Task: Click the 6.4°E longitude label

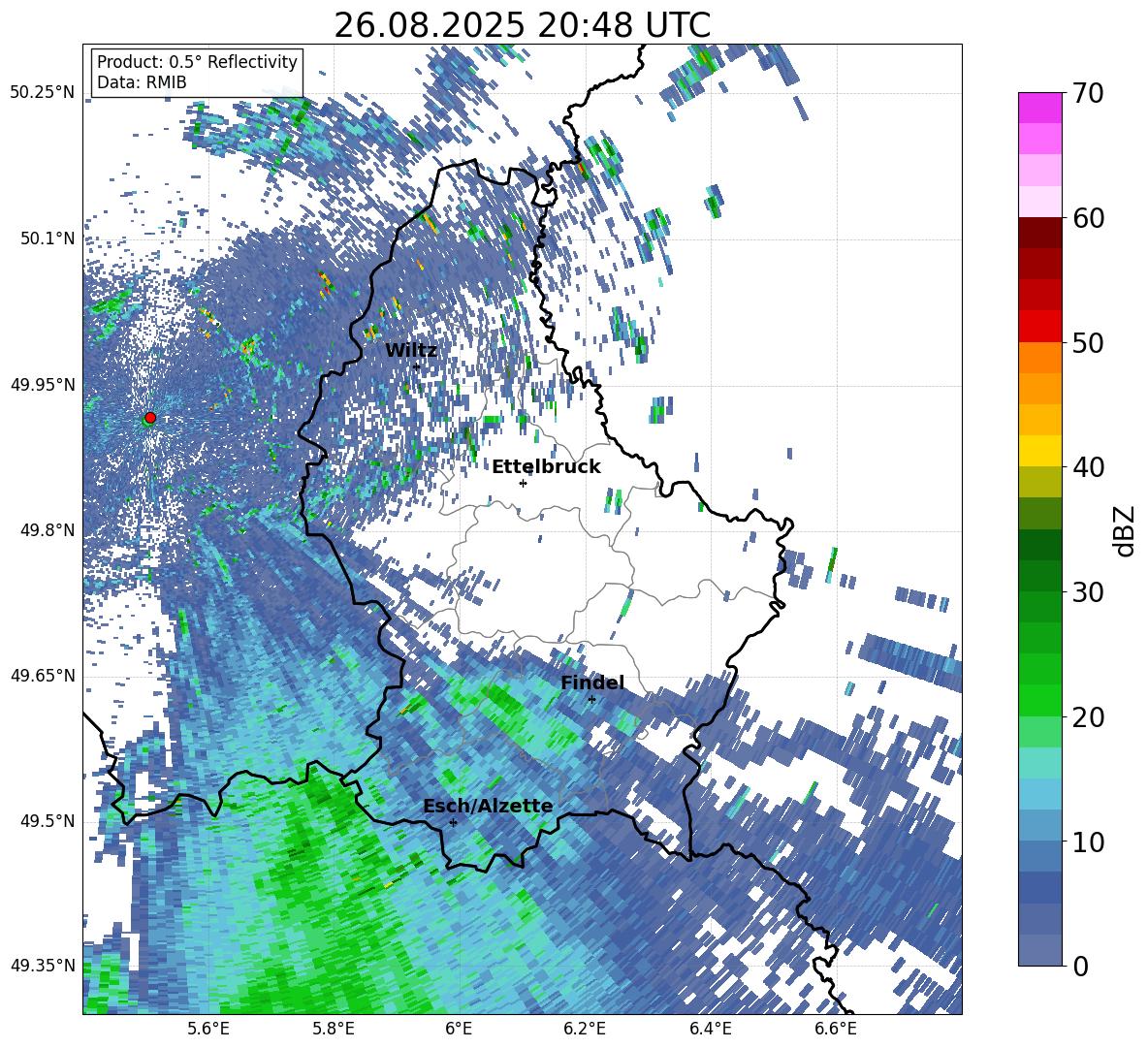Action: (x=710, y=1030)
